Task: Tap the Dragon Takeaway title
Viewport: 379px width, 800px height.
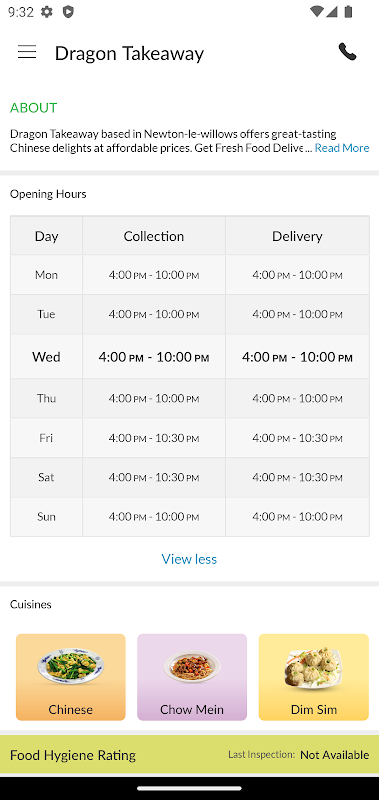Action: click(x=129, y=53)
